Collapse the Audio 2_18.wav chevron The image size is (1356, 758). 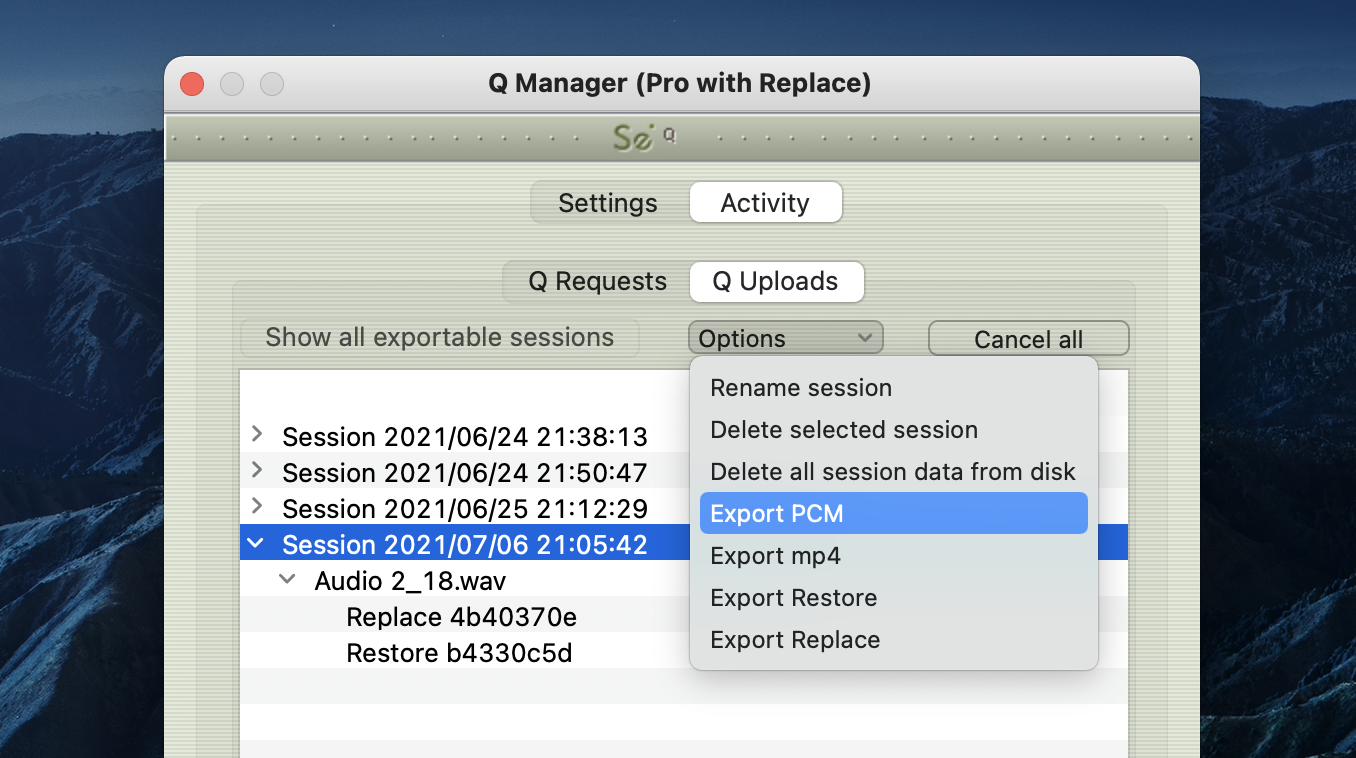tap(288, 579)
